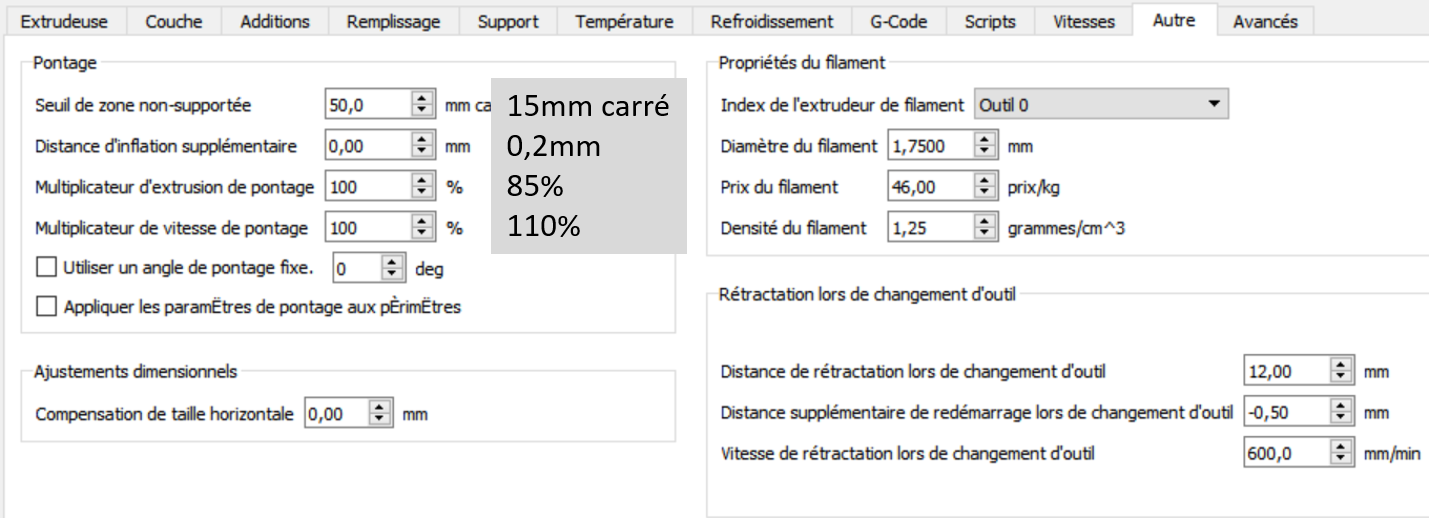Switch to the Extrudeuse tab
Image resolution: width=1429 pixels, height=518 pixels.
pyautogui.click(x=65, y=21)
